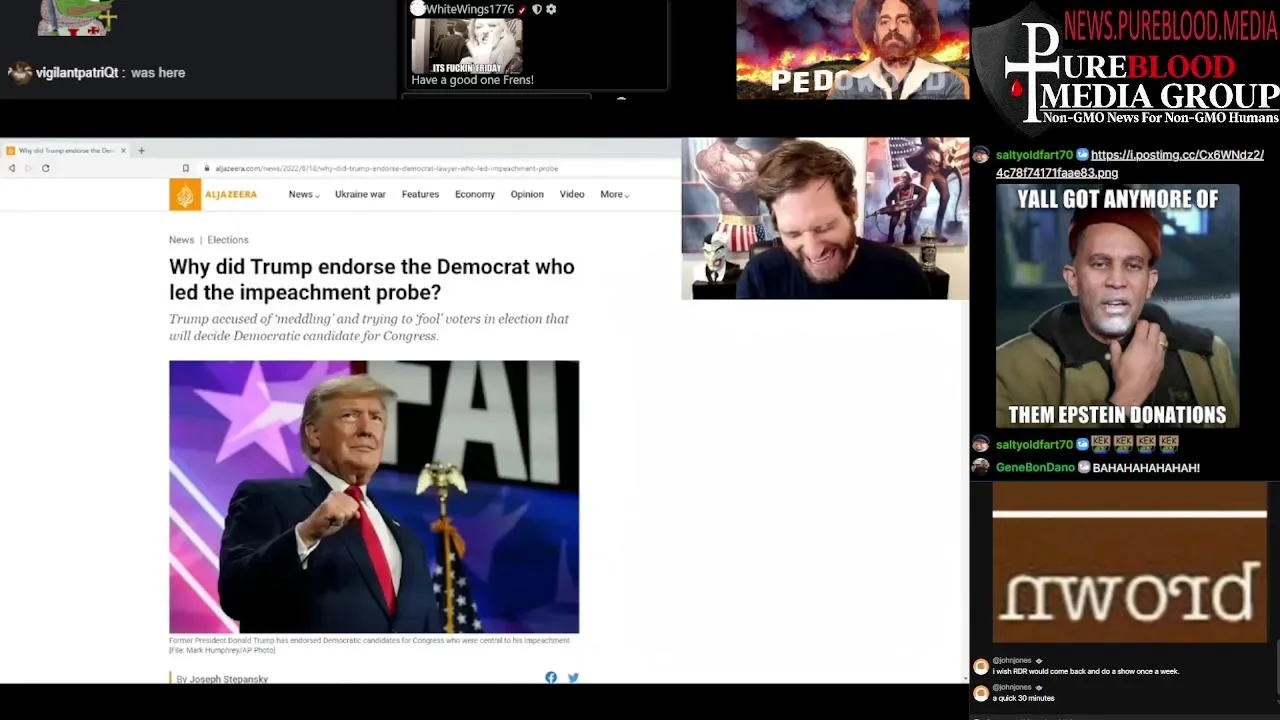Click the KEK emotes next to saltyoldfart70
Screen dimensions: 1280x720
click(1135, 443)
